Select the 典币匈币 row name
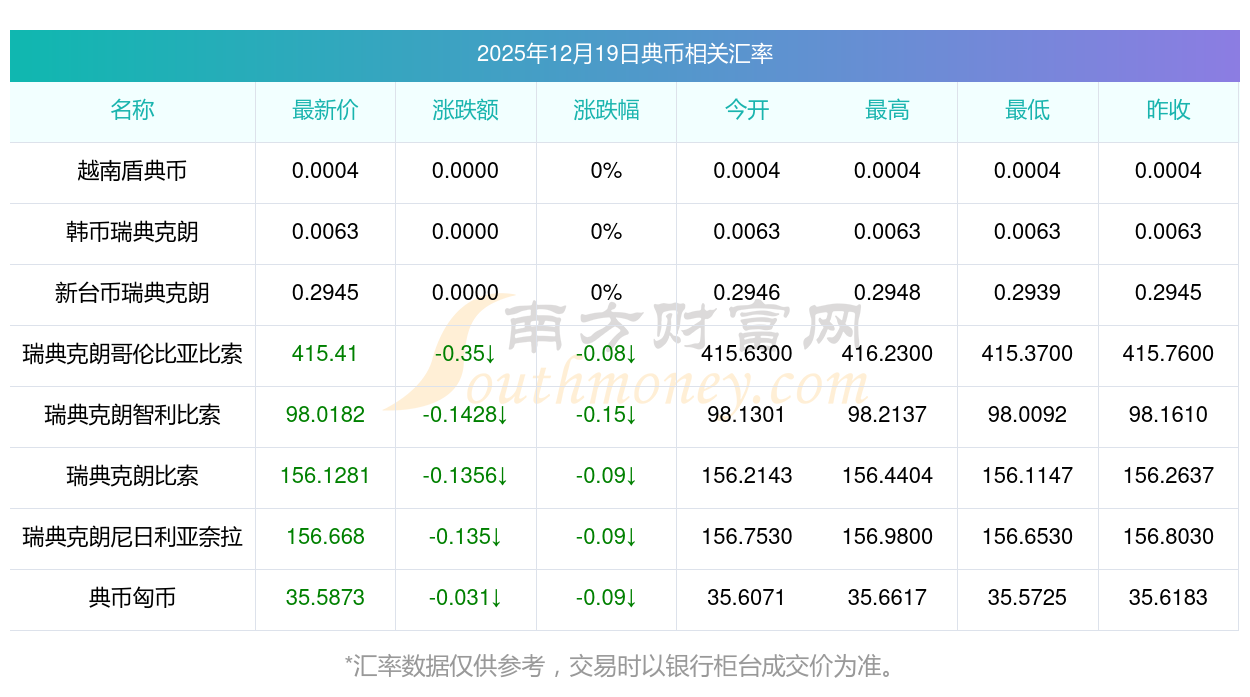 132,598
